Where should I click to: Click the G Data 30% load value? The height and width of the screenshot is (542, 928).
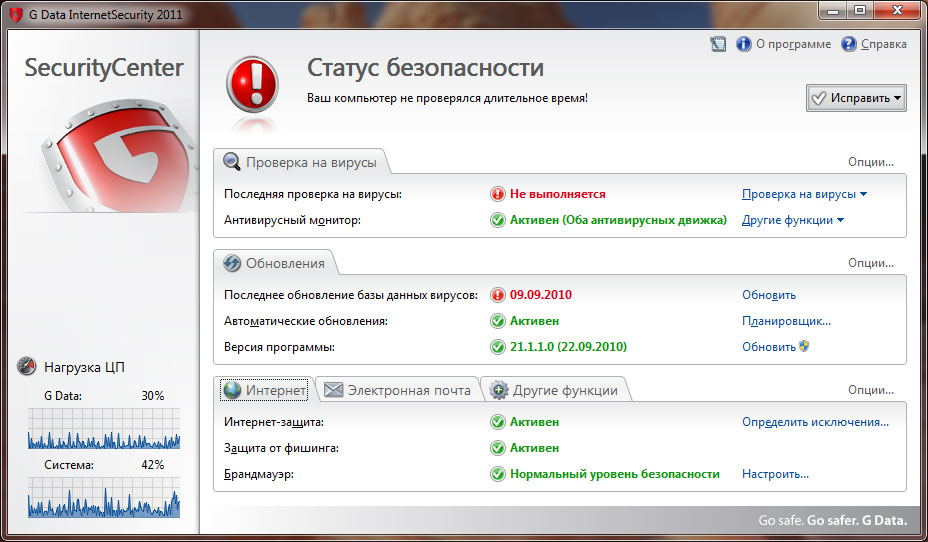click(153, 396)
